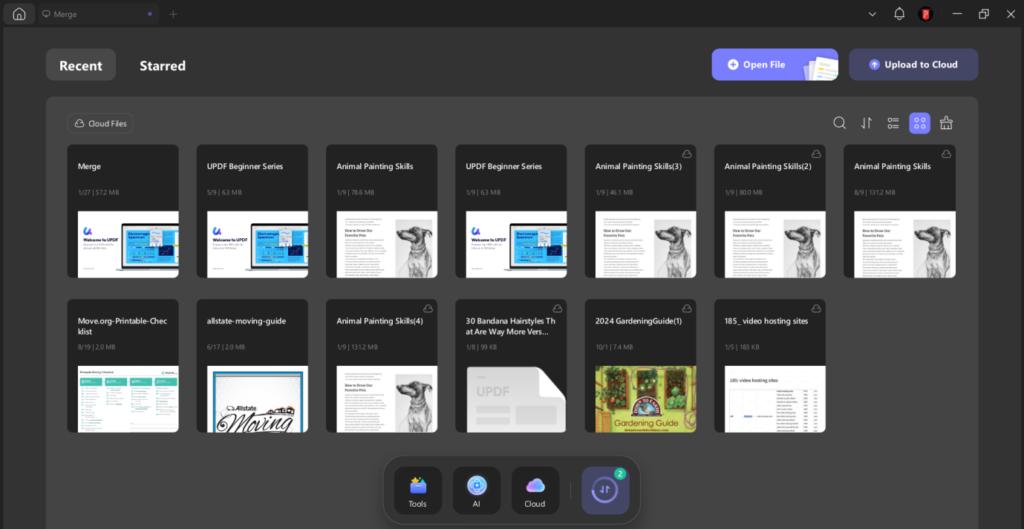Open the 2024 GardeningGuide(1) thumbnail
Screen dimensions: 1024x529
click(x=641, y=398)
